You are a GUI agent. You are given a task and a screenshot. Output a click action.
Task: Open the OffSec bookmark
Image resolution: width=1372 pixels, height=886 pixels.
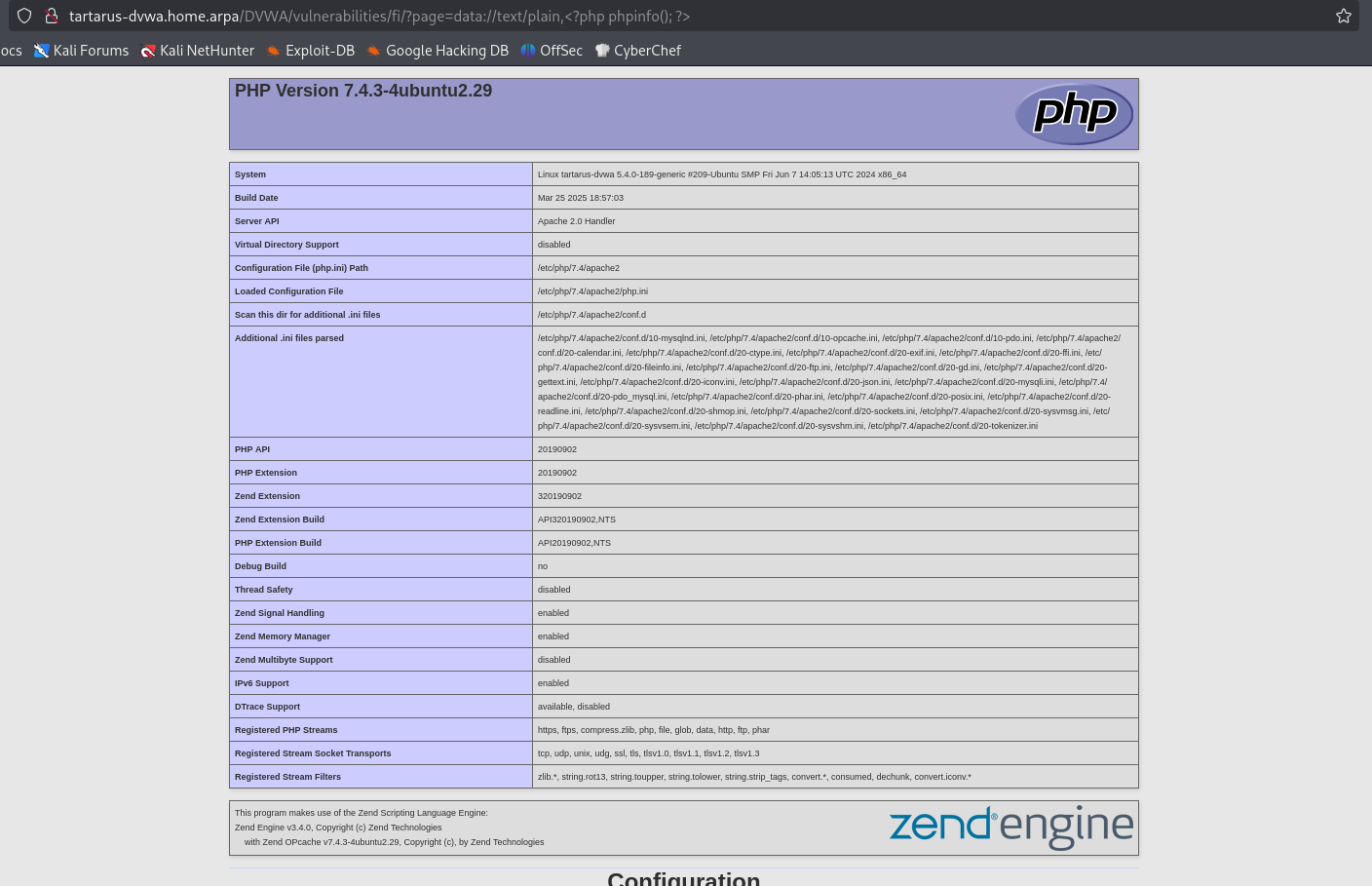552,51
